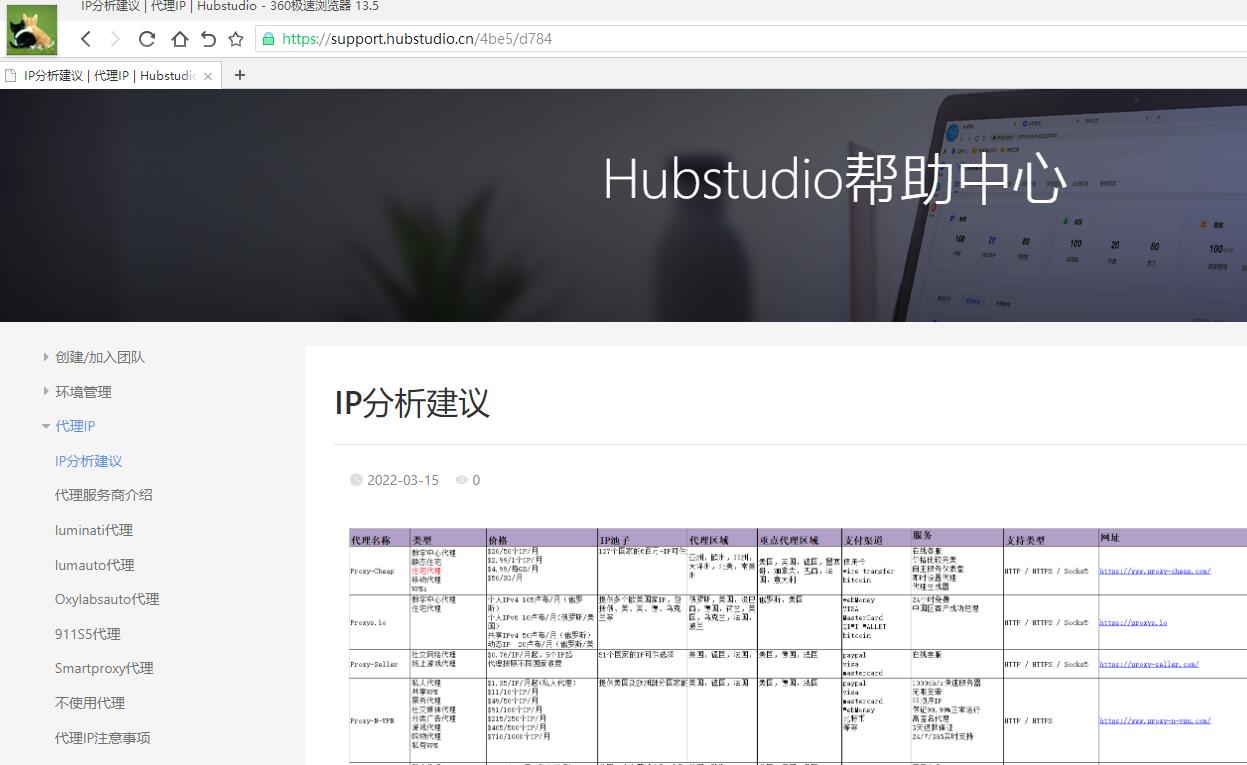Open the proxys.io link in the table
The image size is (1247, 765).
point(1133,622)
